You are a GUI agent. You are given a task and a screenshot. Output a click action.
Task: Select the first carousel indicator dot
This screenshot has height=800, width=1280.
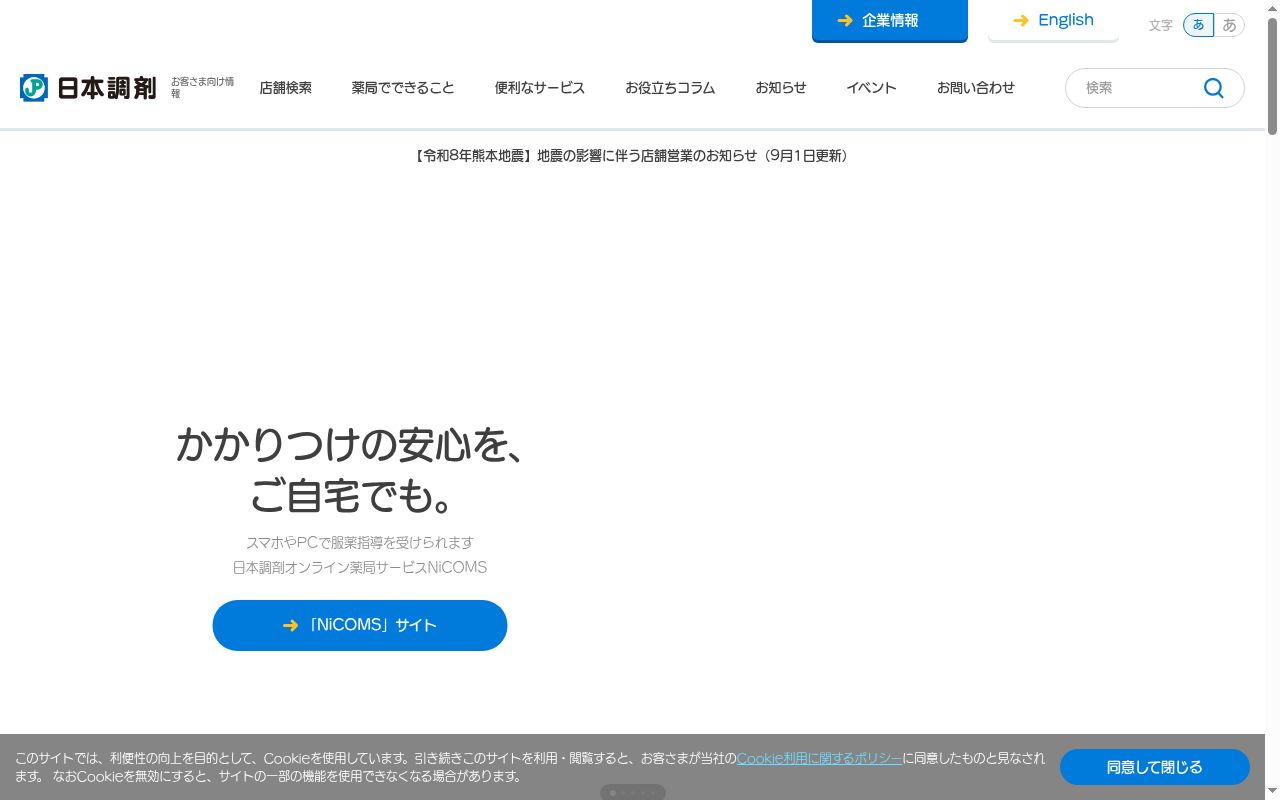click(x=613, y=793)
